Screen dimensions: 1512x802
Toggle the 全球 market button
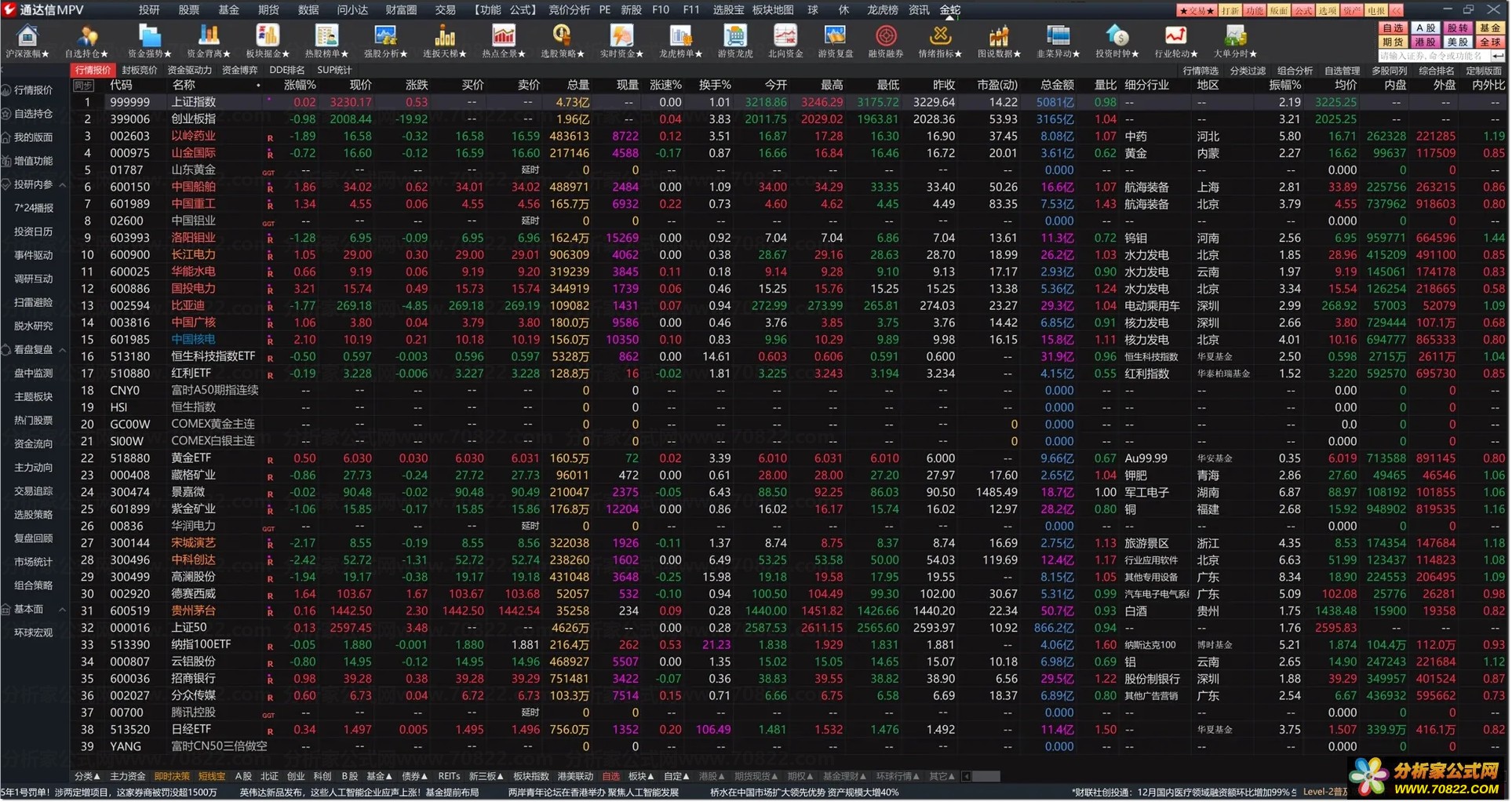[x=1490, y=42]
